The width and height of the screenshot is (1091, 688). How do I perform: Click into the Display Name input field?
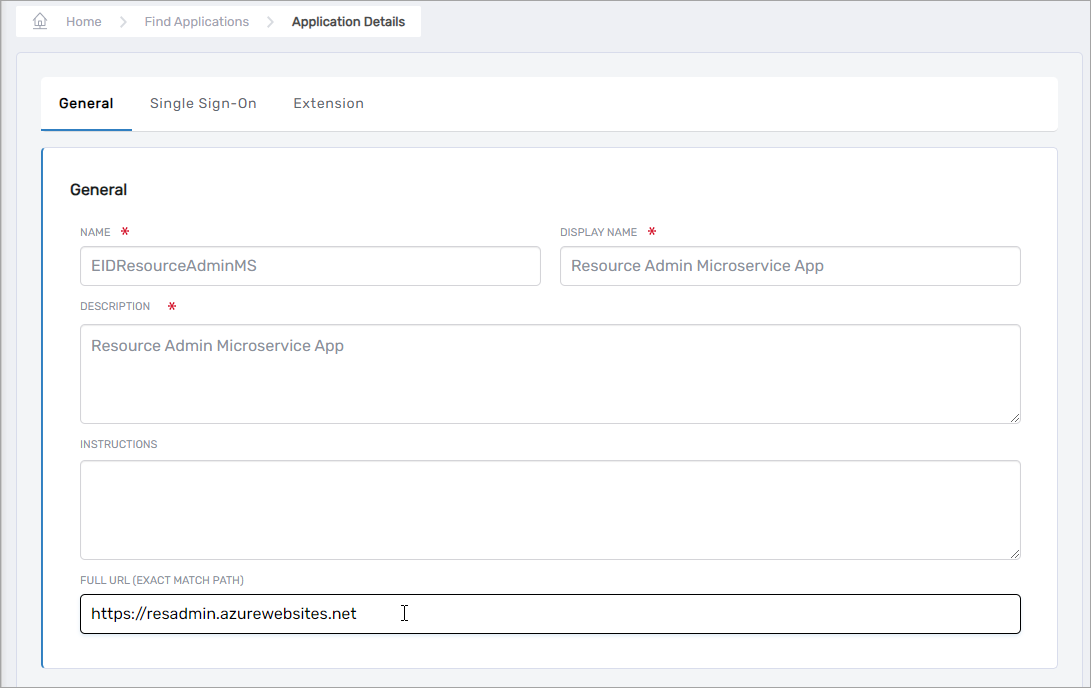790,266
